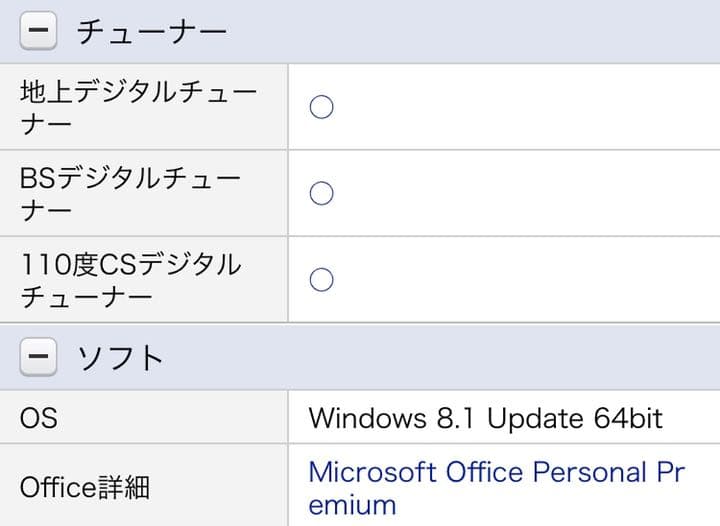
Task: Click the word 'emium' in Office link
Action: [352, 504]
